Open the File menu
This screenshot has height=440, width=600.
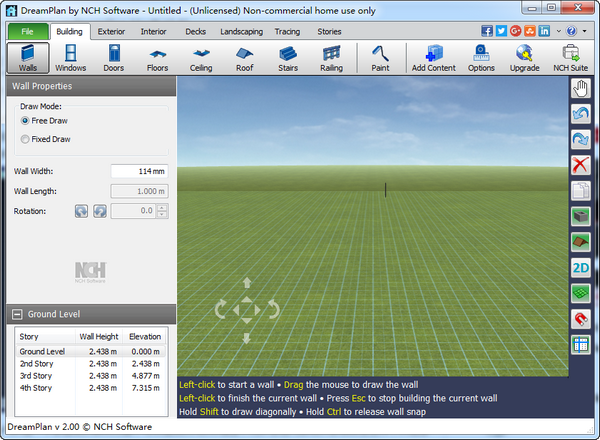pyautogui.click(x=27, y=32)
